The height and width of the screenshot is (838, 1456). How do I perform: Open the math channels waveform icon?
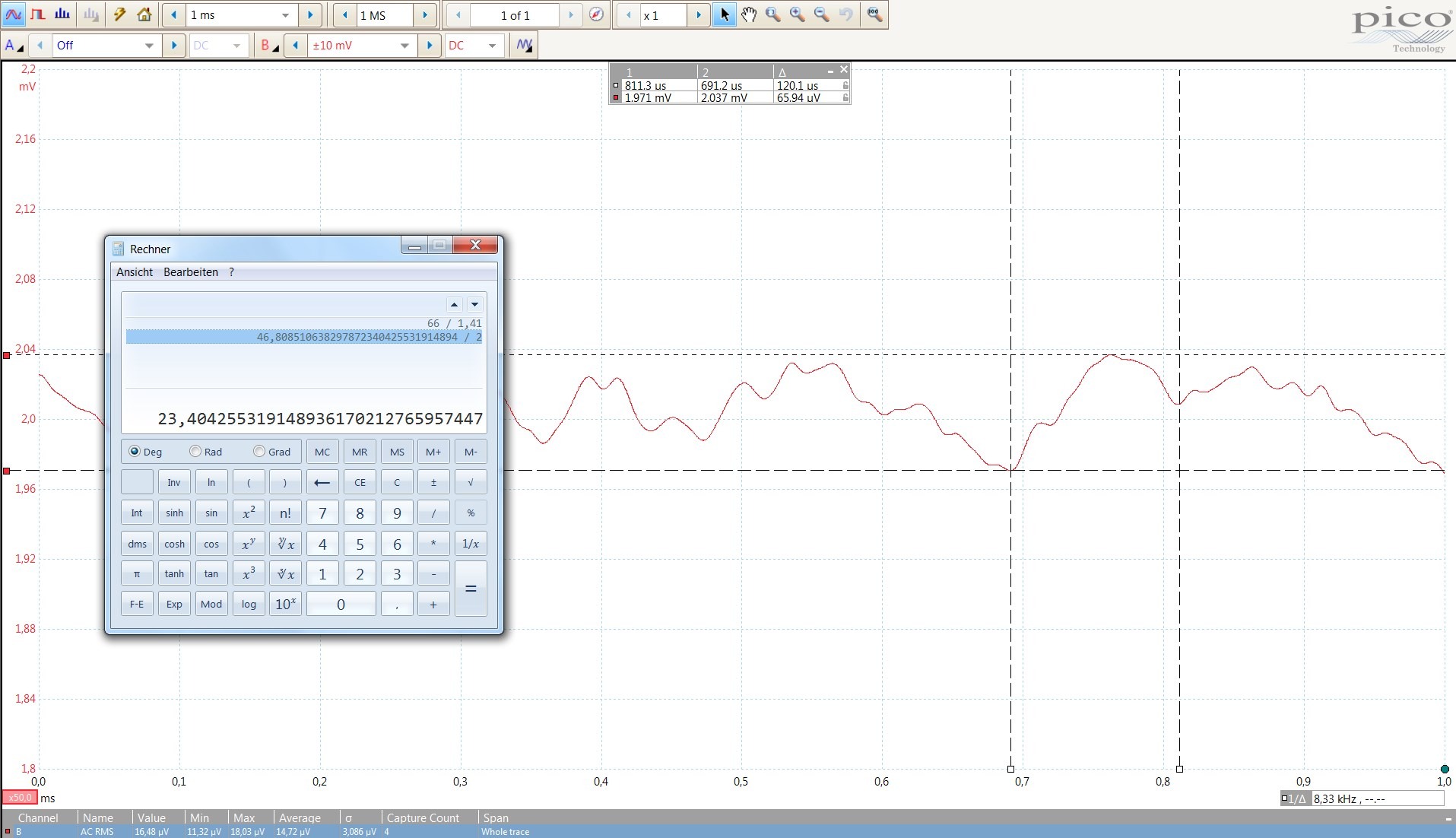tap(525, 46)
